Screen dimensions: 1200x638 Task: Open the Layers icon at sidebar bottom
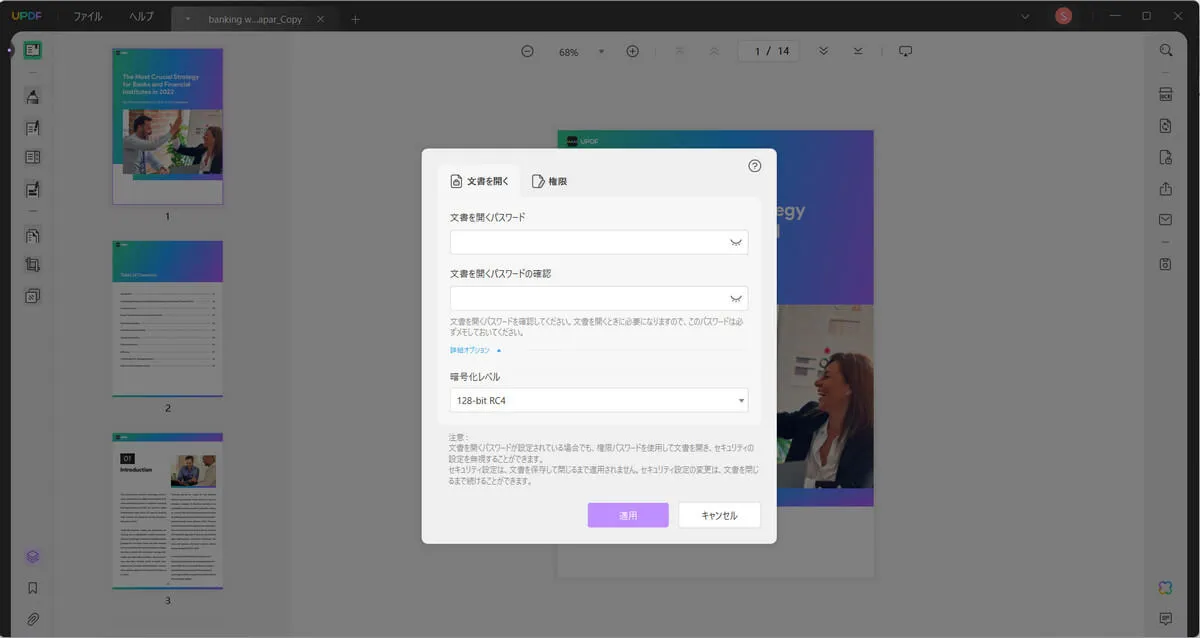32,557
